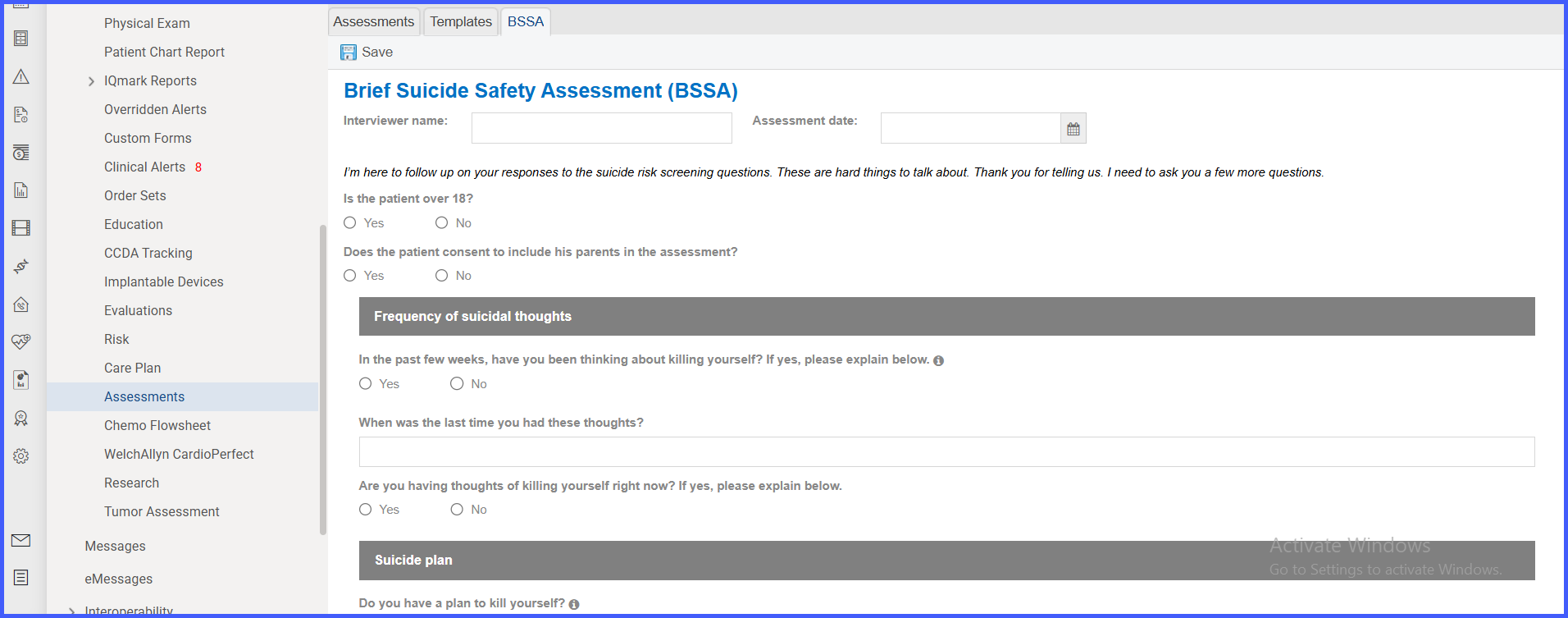Open Implantable Devices in sidebar
The image size is (1568, 618).
164,282
